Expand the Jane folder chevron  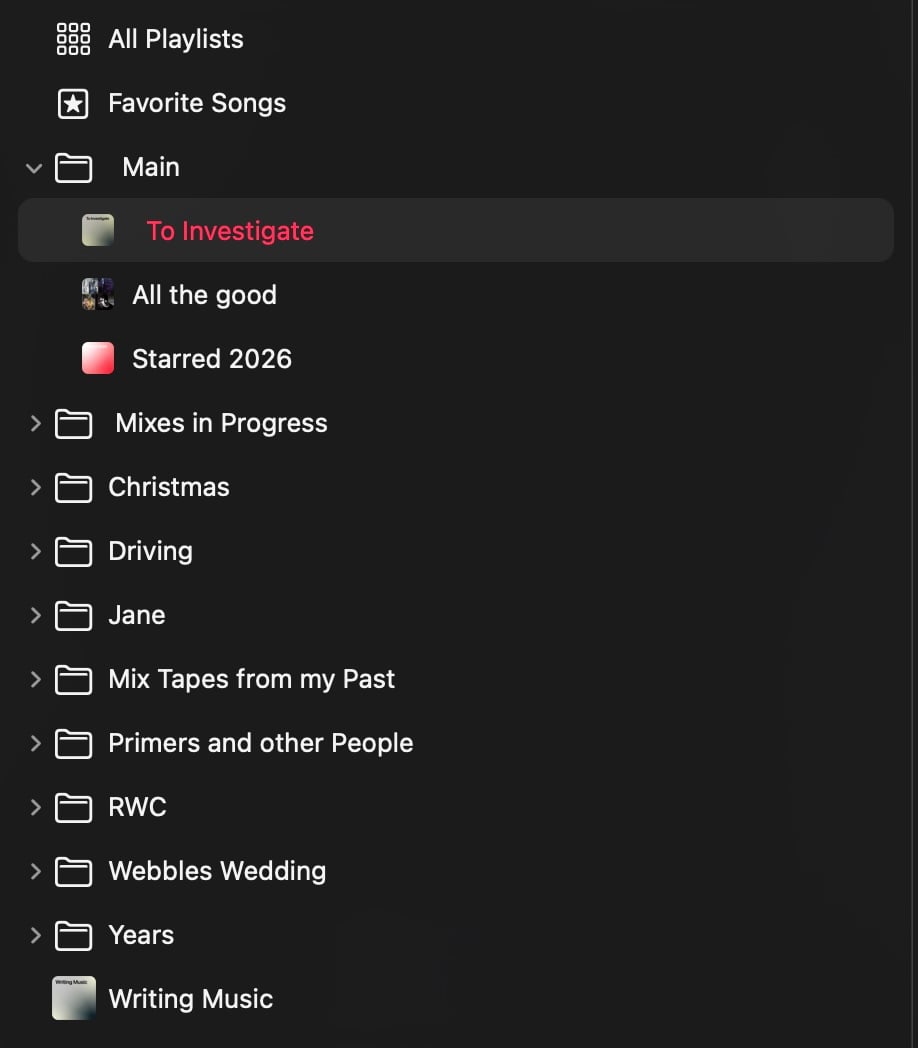pos(35,615)
